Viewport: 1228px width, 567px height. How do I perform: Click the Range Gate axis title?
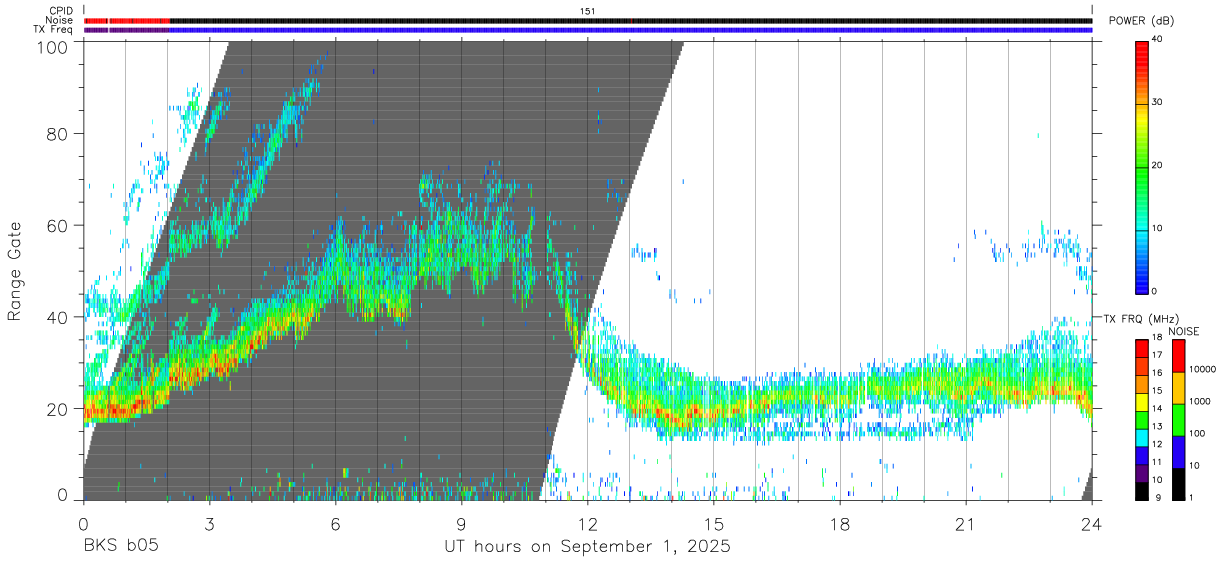click(x=15, y=271)
